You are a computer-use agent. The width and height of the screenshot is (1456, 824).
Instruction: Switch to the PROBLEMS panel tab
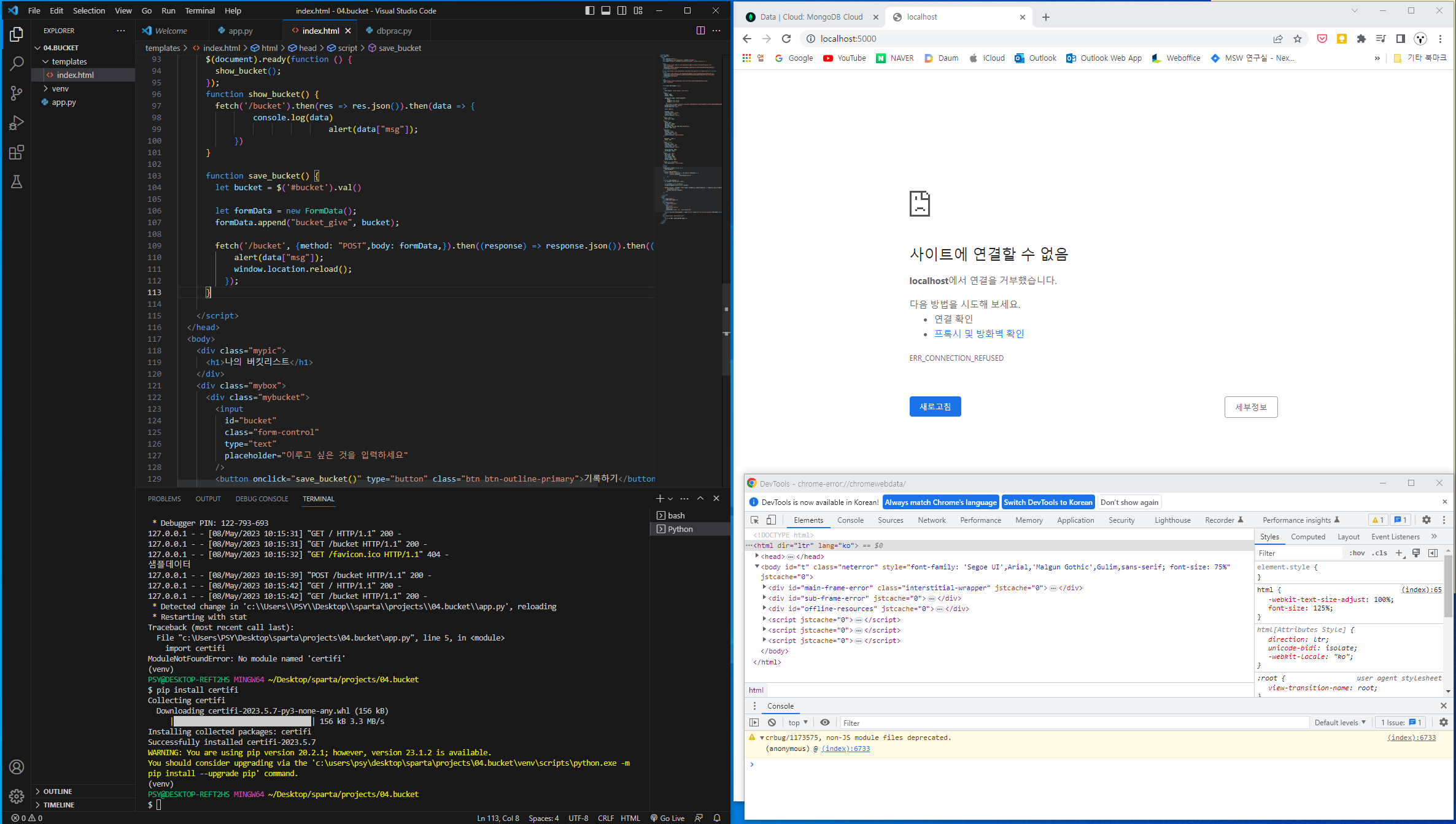click(x=165, y=499)
